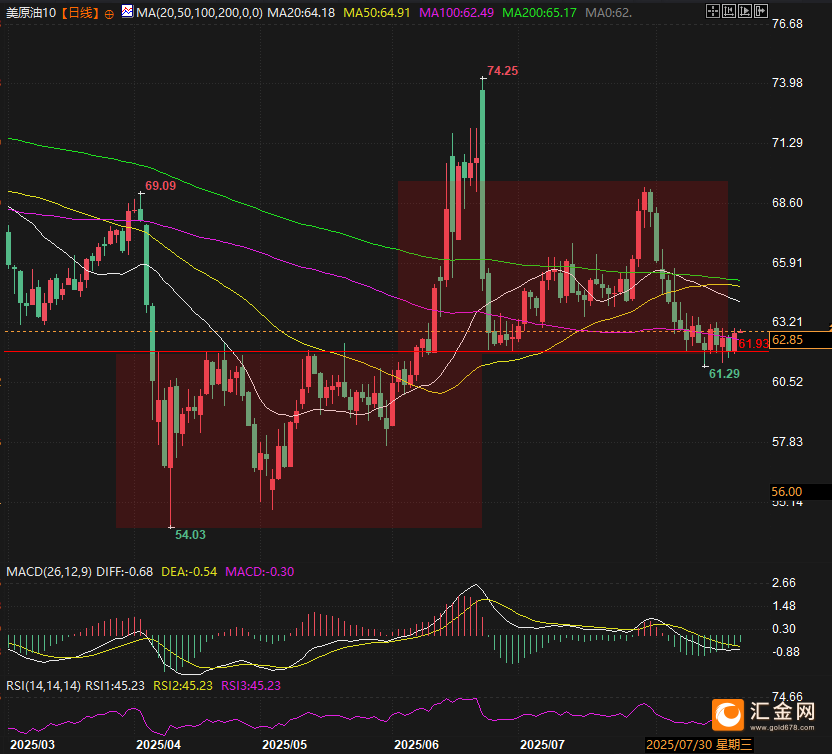
Task: Open MA(20,50,100,200,0,0) parameter settings
Action: tap(197, 14)
